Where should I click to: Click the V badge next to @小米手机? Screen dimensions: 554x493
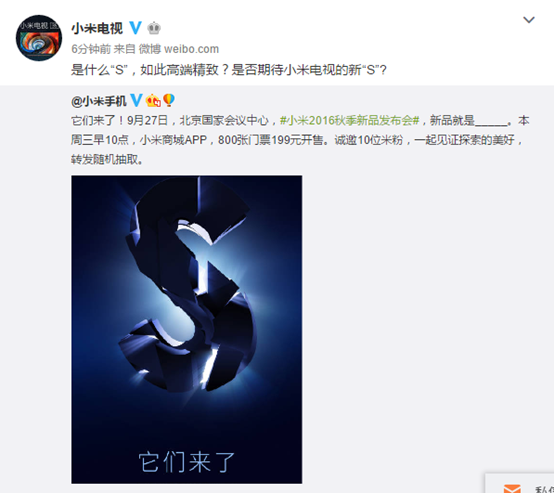coord(136,100)
